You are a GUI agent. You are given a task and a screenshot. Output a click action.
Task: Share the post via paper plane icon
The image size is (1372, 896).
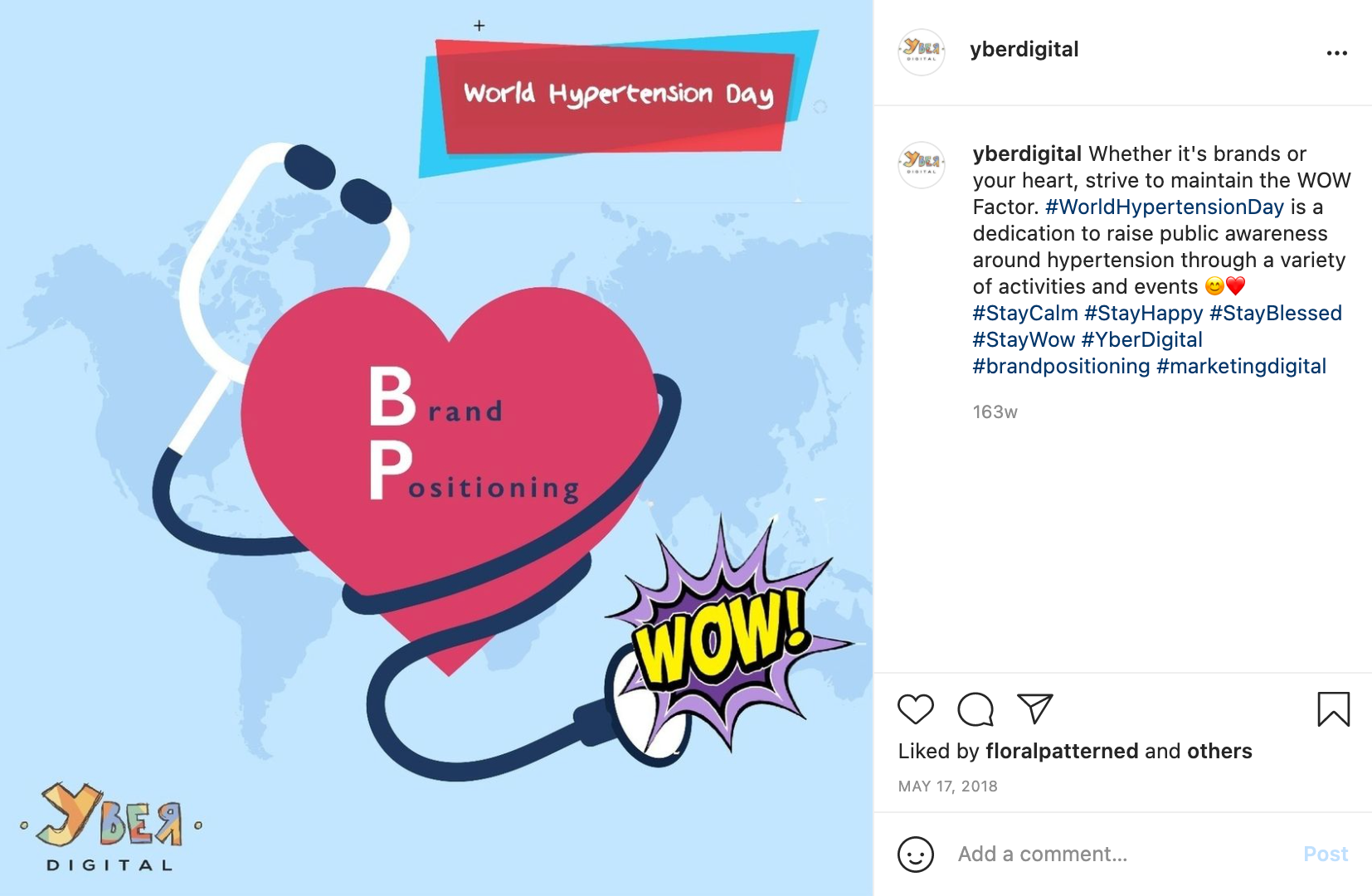[1035, 709]
